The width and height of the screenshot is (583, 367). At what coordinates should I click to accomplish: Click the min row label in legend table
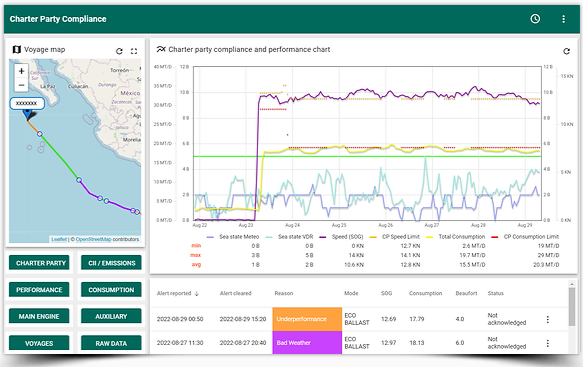pos(196,246)
